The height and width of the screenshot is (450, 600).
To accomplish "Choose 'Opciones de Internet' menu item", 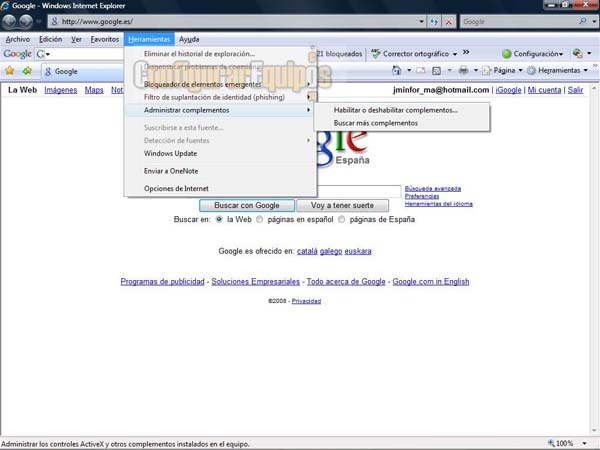I will coord(220,189).
